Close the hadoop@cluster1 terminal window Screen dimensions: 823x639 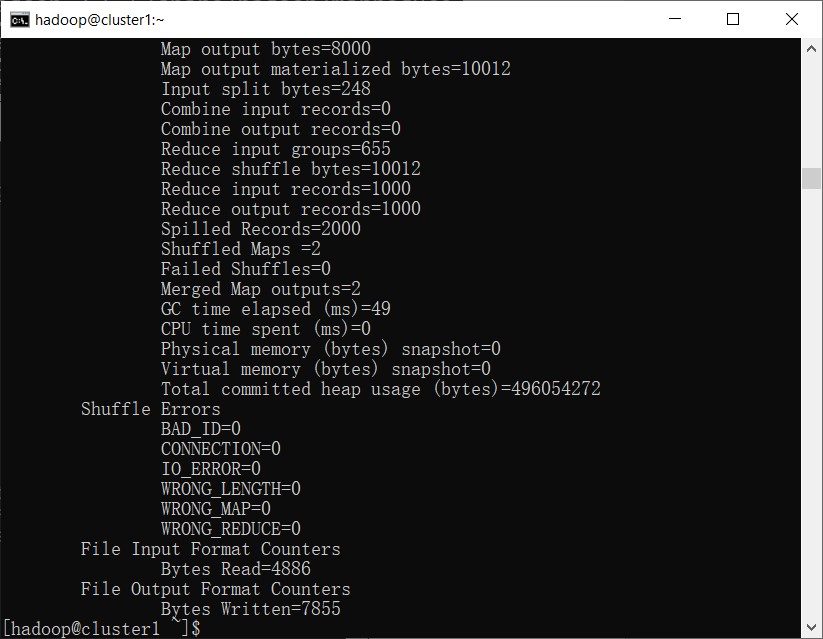point(791,19)
